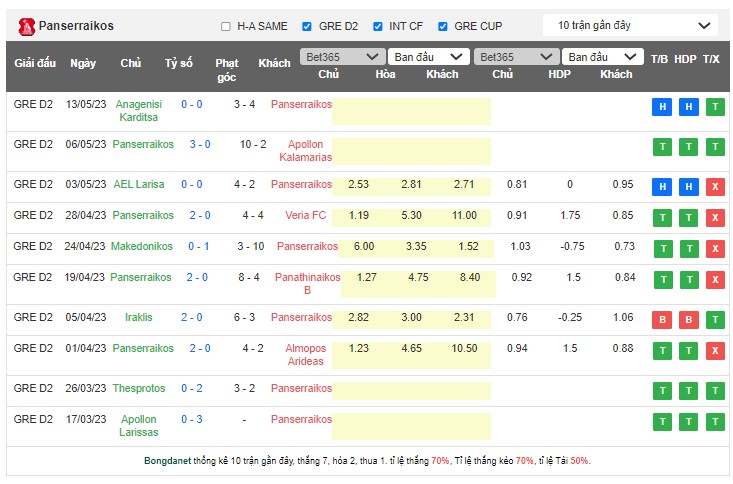Viewport: 733px width, 484px height.
Task: Click red B badge in Iraklis T/B column
Action: (x=661, y=320)
